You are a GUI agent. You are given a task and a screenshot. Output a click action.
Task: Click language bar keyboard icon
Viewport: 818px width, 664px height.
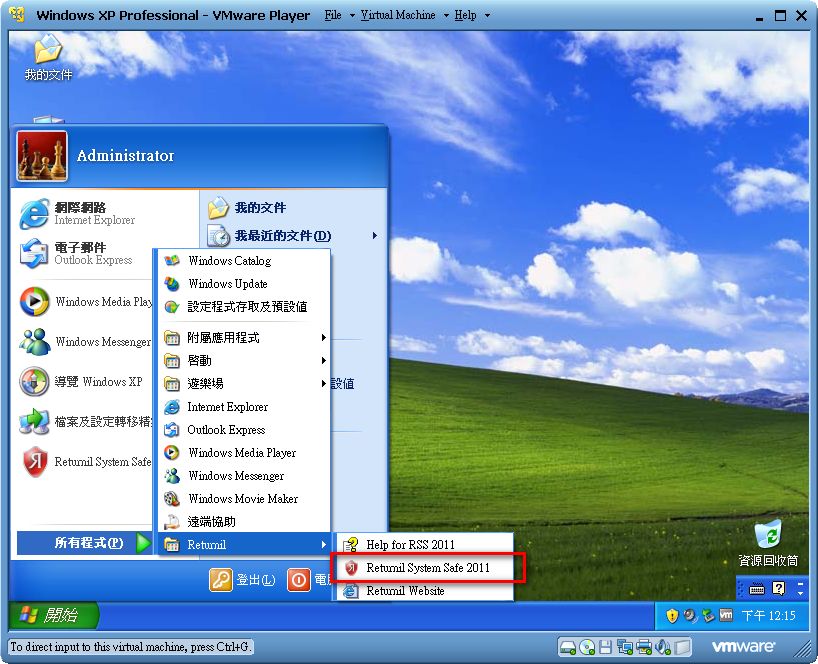tap(756, 589)
